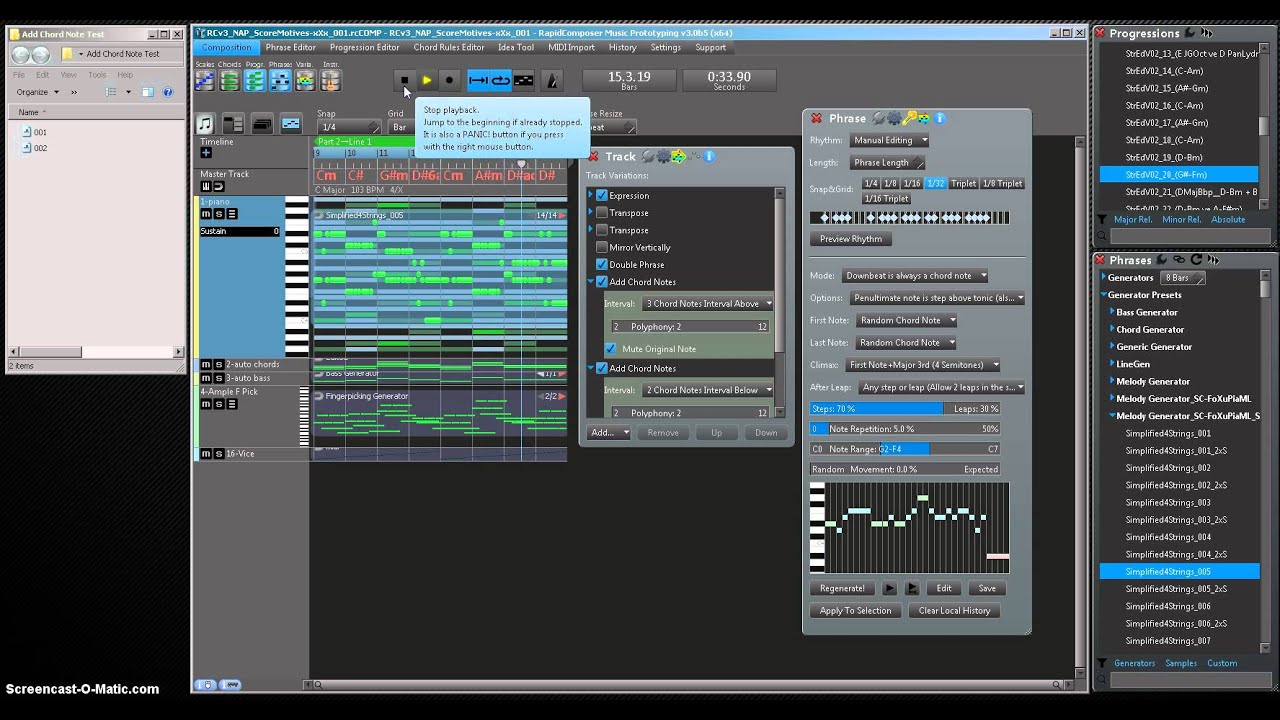Open the First Note dropdown
This screenshot has height=720, width=1280.
[907, 320]
